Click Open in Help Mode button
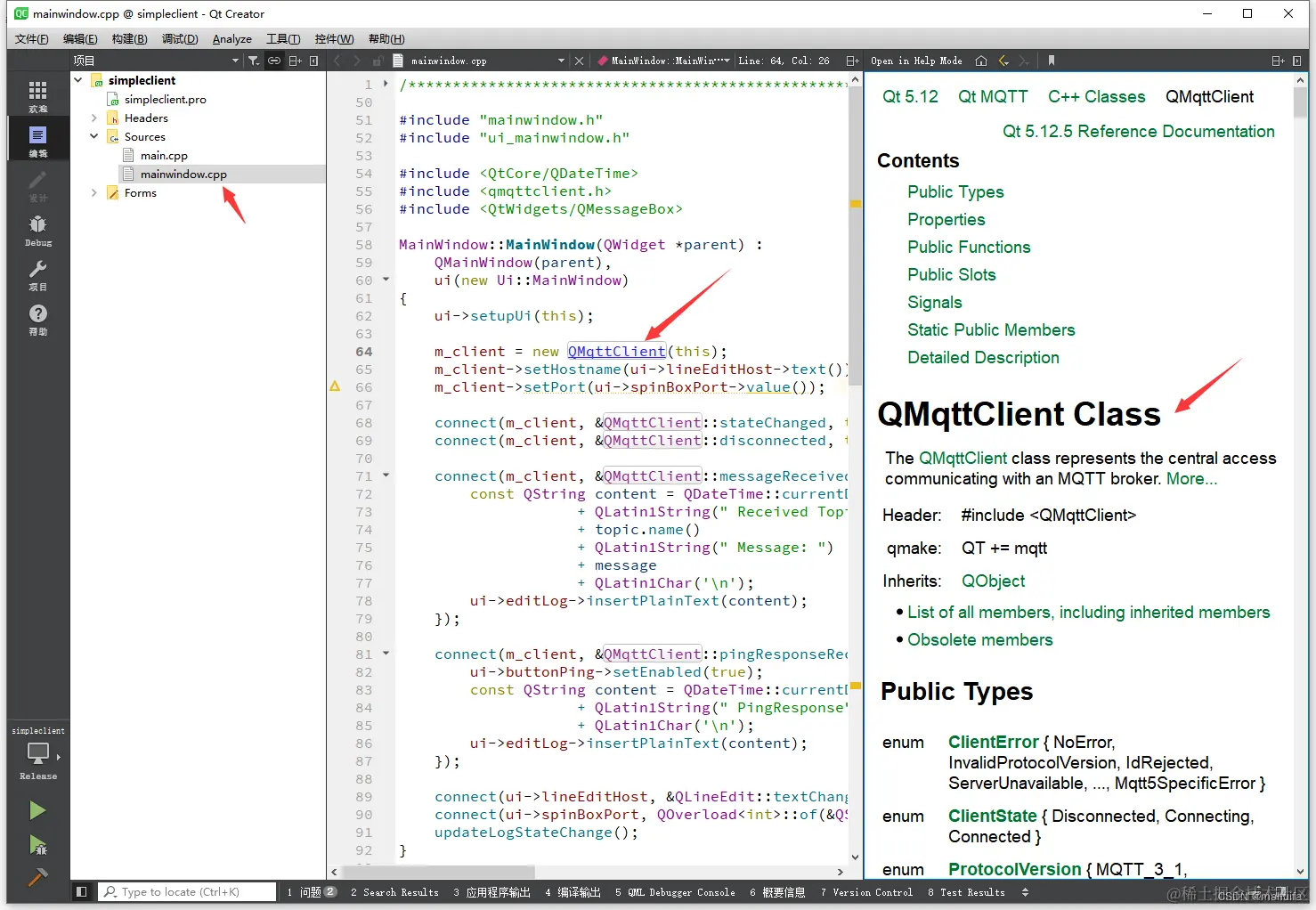The width and height of the screenshot is (1316, 910). pyautogui.click(x=916, y=61)
